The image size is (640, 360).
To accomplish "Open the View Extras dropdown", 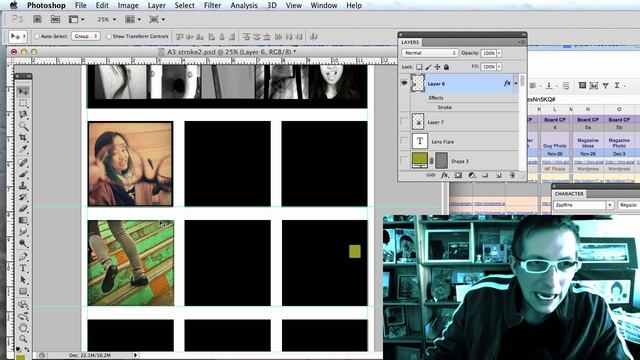I will click(76, 19).
